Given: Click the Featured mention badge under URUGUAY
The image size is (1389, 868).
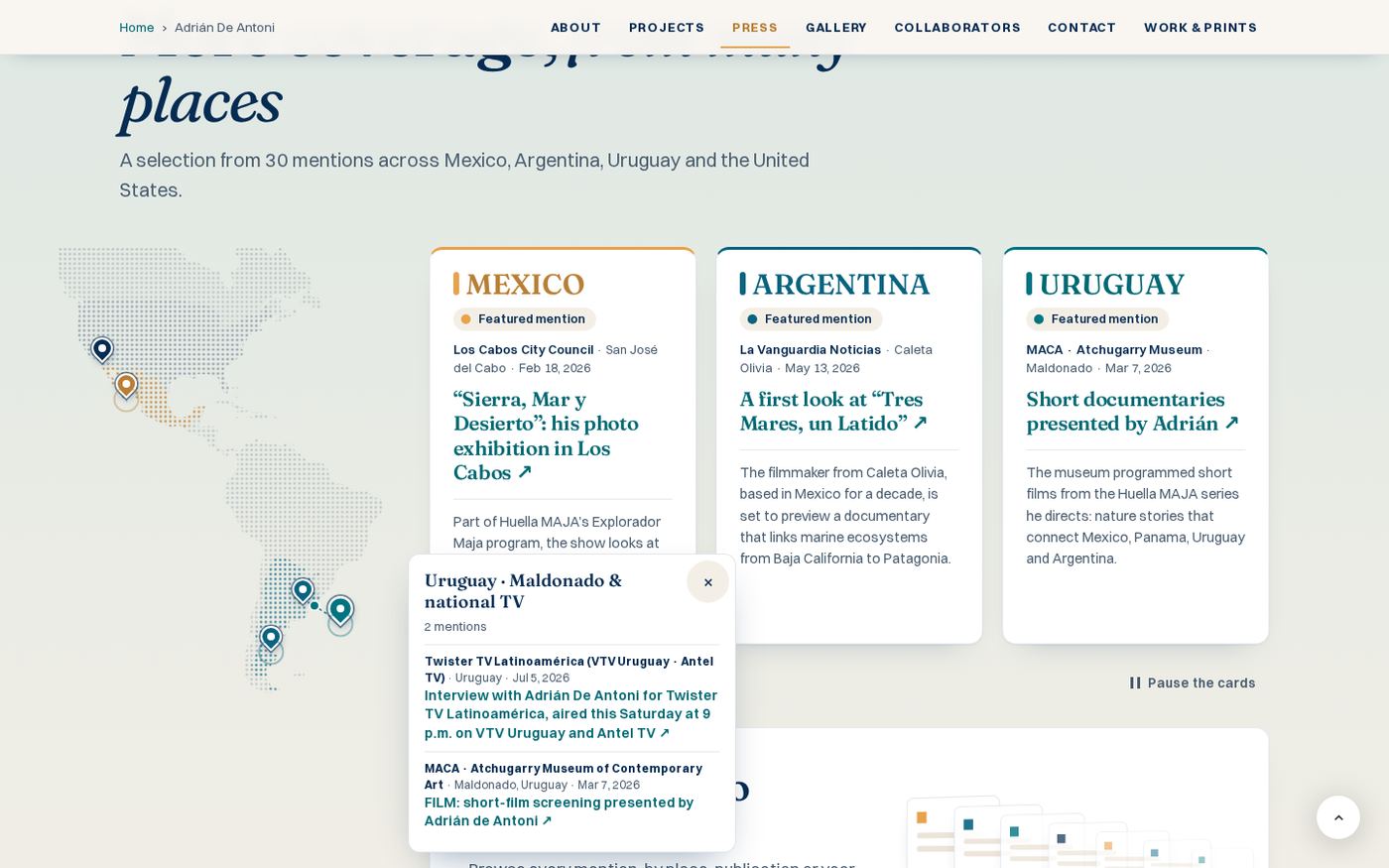Looking at the screenshot, I should [1097, 319].
